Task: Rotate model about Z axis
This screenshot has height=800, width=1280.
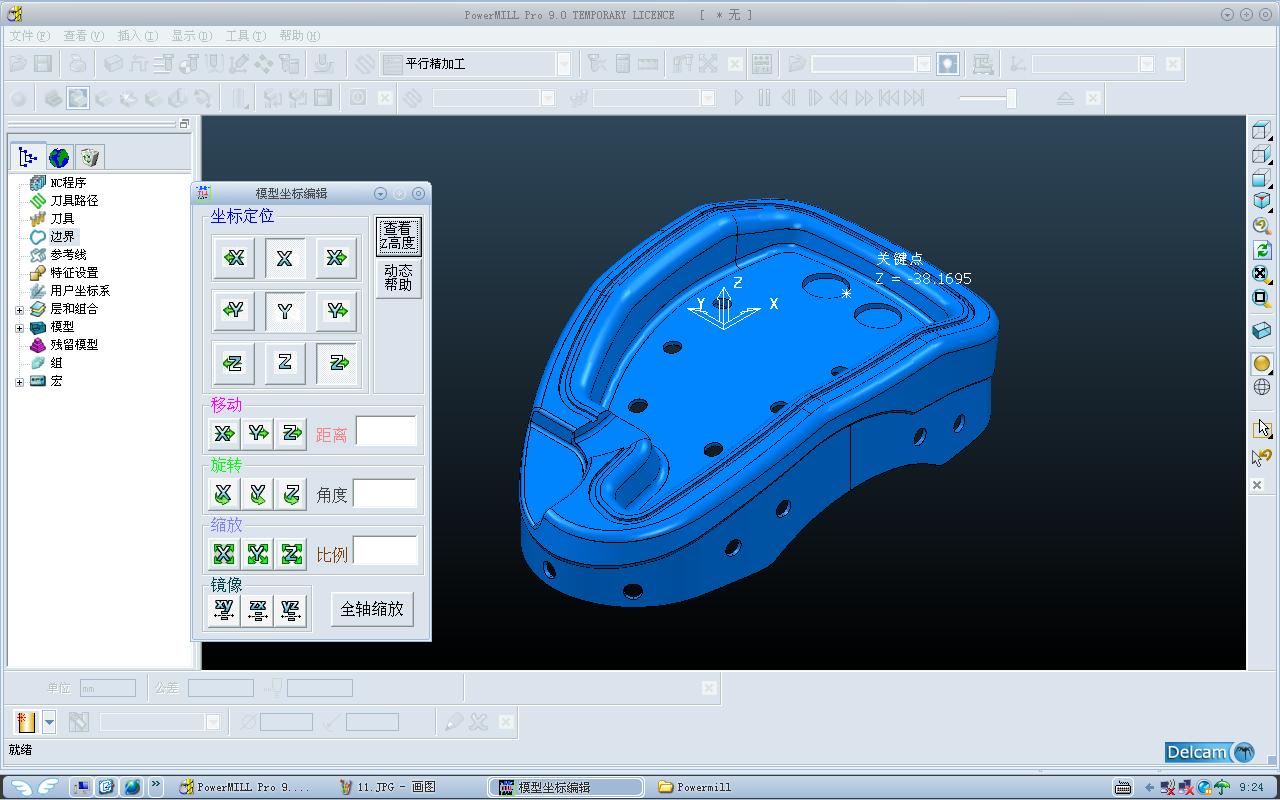Action: point(291,493)
